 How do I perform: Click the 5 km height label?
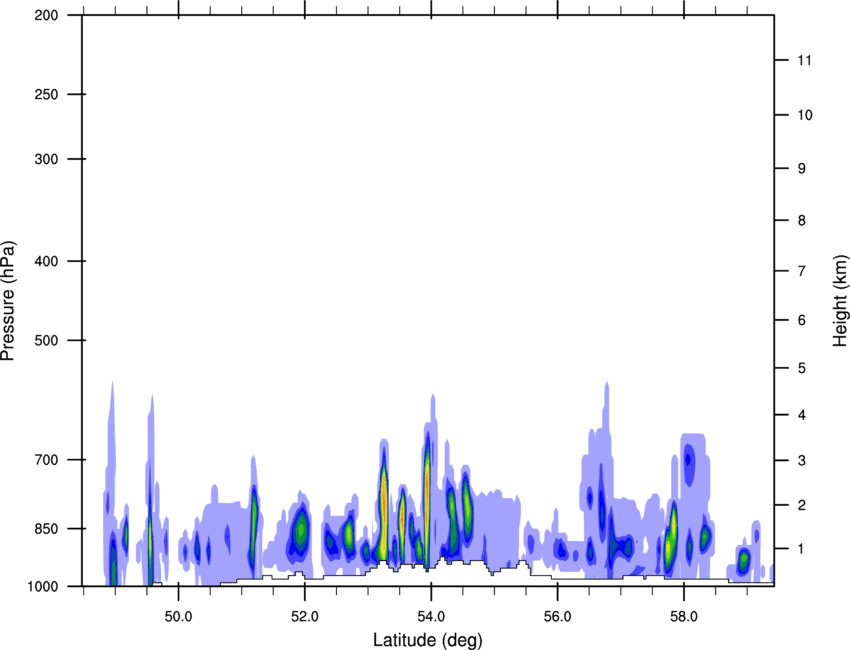pyautogui.click(x=802, y=368)
